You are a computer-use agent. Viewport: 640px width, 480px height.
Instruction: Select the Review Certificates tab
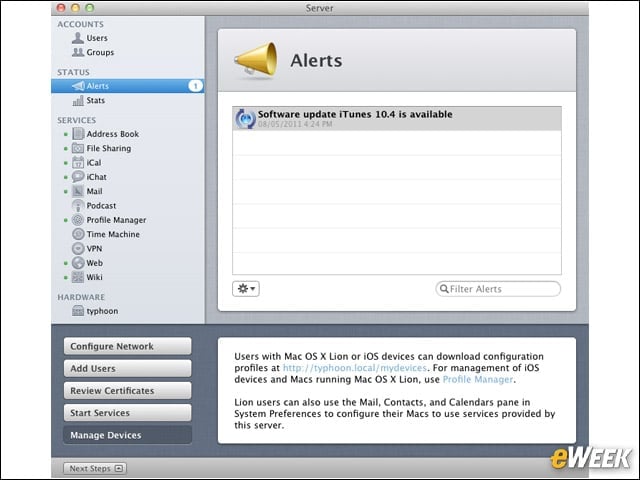tap(127, 391)
